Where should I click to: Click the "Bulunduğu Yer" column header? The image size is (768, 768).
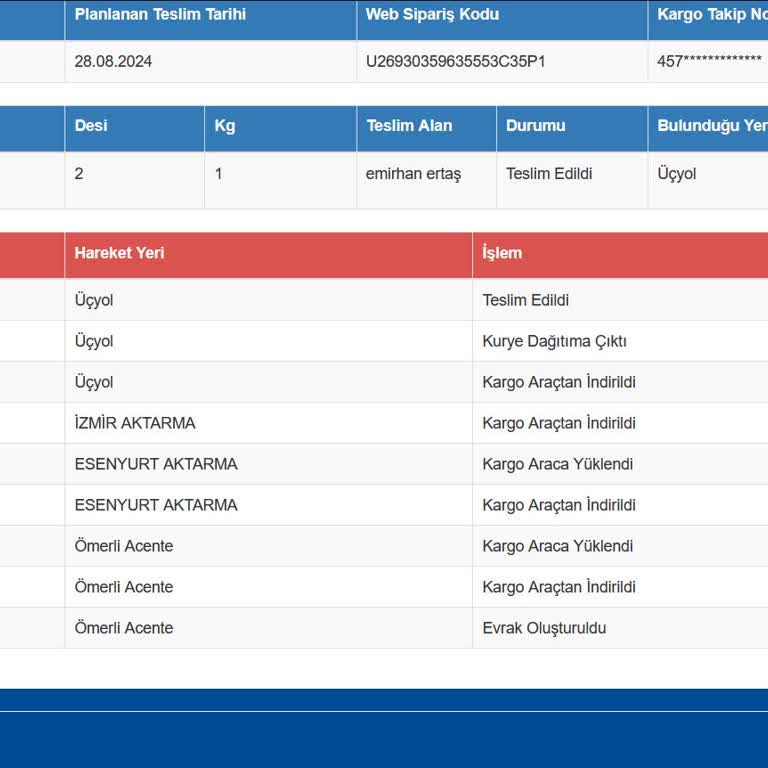point(711,126)
